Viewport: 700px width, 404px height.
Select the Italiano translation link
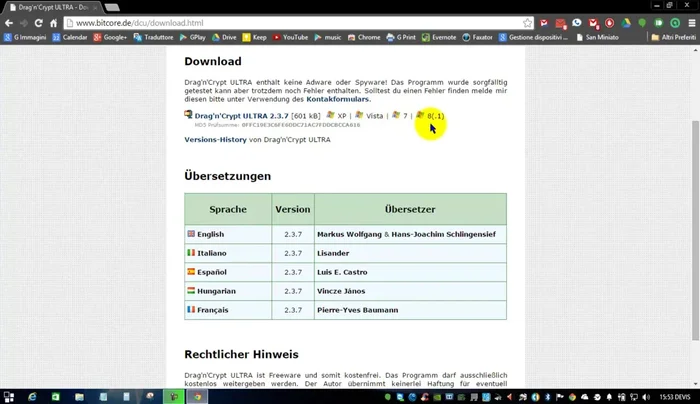coord(212,253)
